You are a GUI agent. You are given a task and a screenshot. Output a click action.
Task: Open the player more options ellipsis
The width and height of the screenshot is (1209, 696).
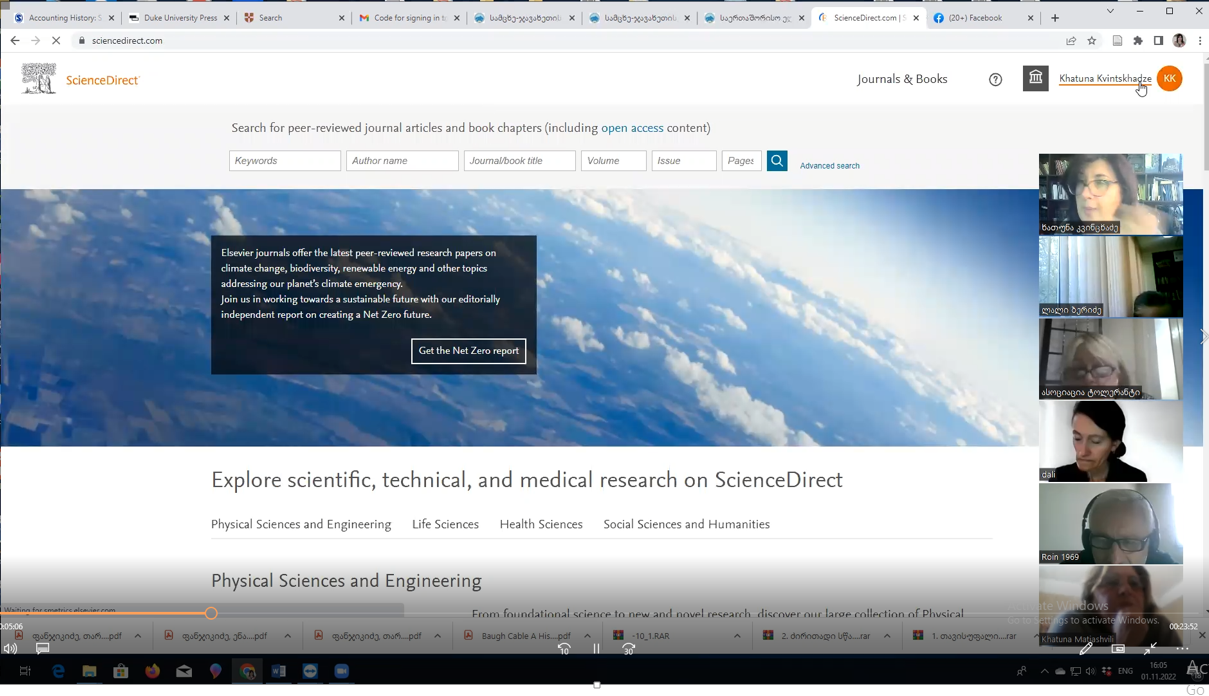(1182, 649)
